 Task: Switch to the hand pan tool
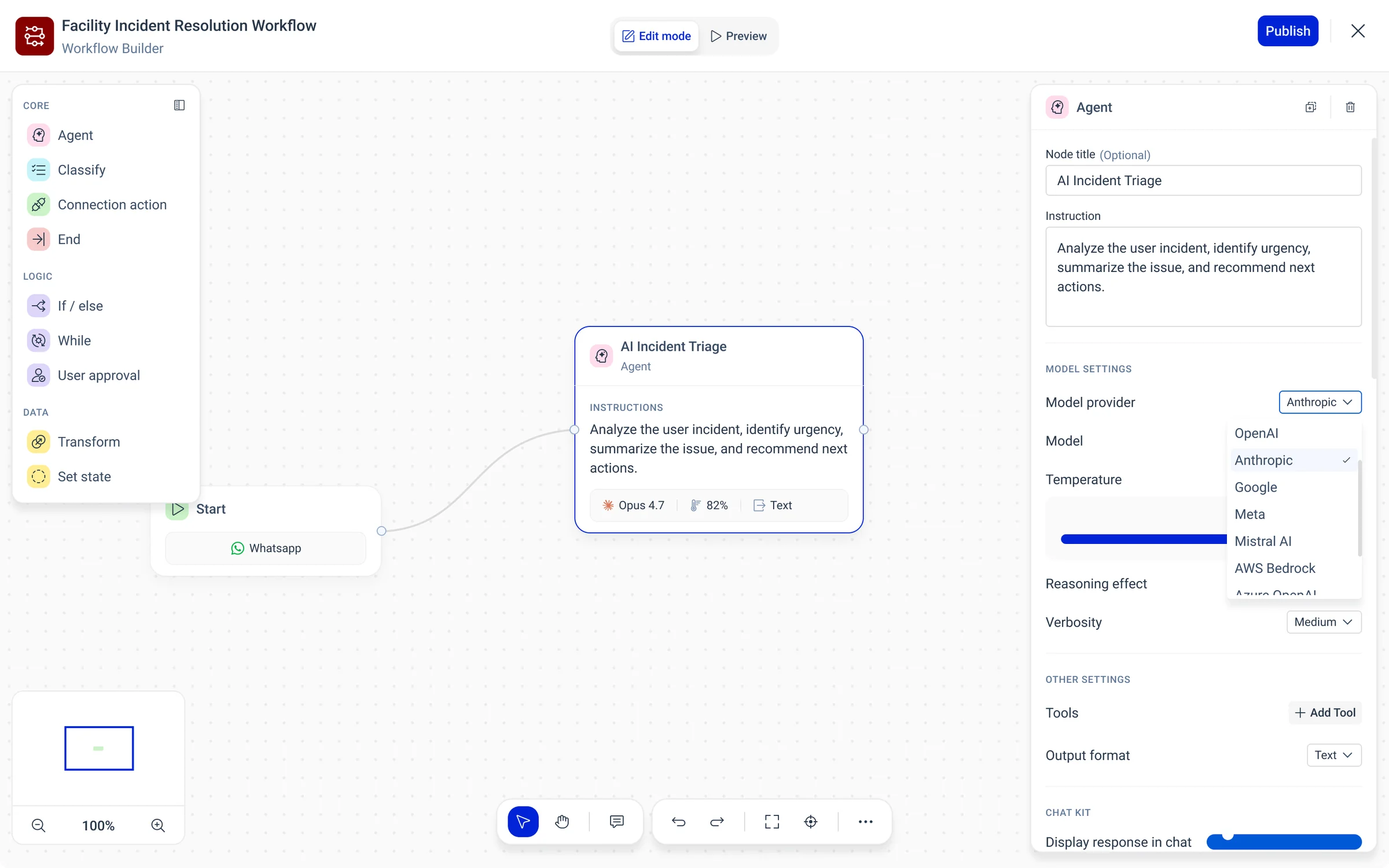[562, 822]
